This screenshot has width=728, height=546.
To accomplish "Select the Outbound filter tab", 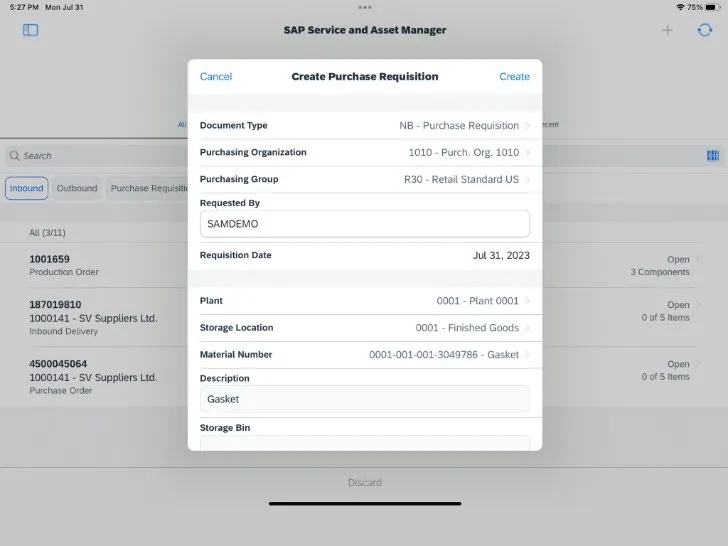I will [77, 188].
